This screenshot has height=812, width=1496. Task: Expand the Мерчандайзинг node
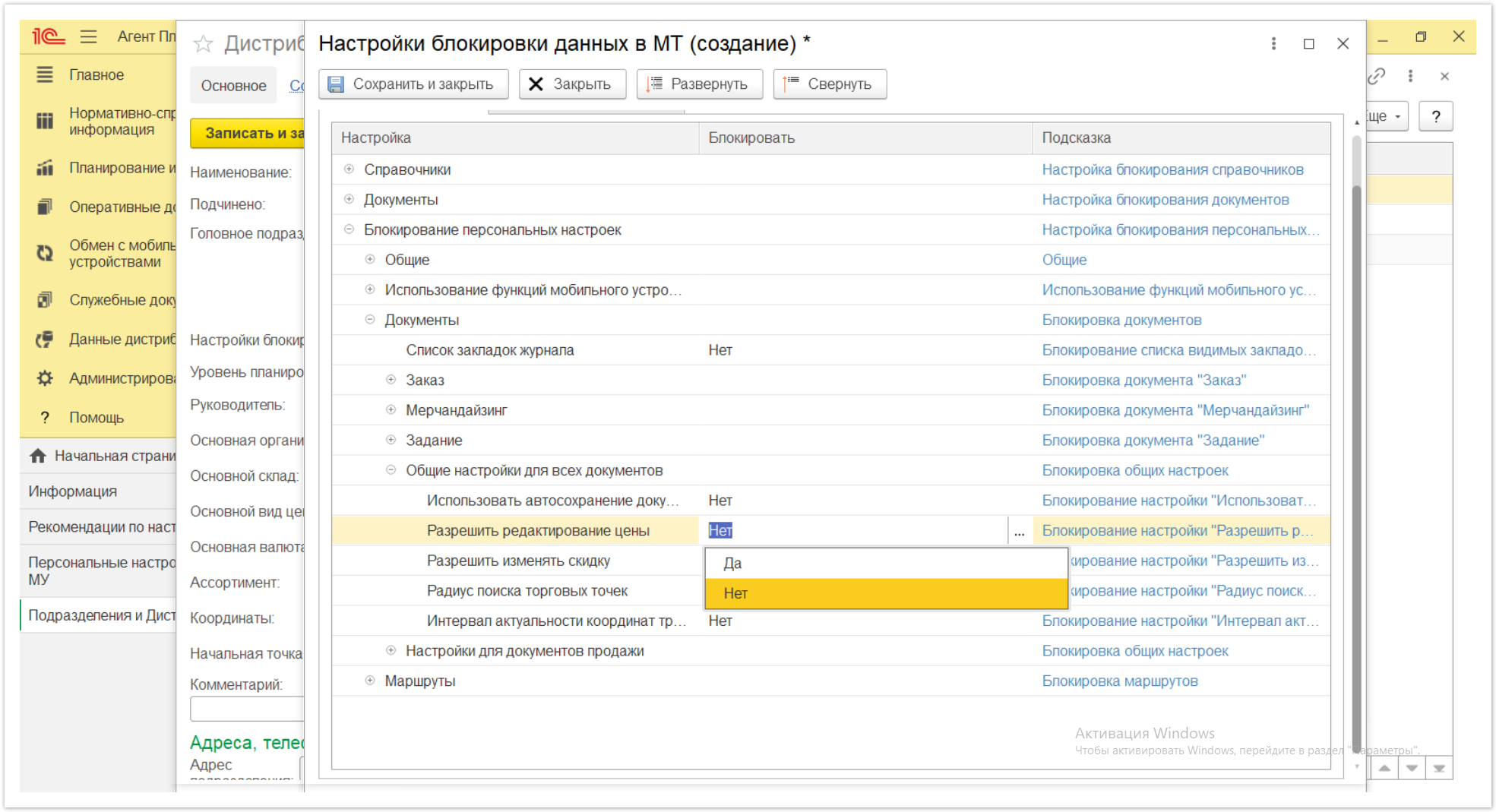click(391, 410)
